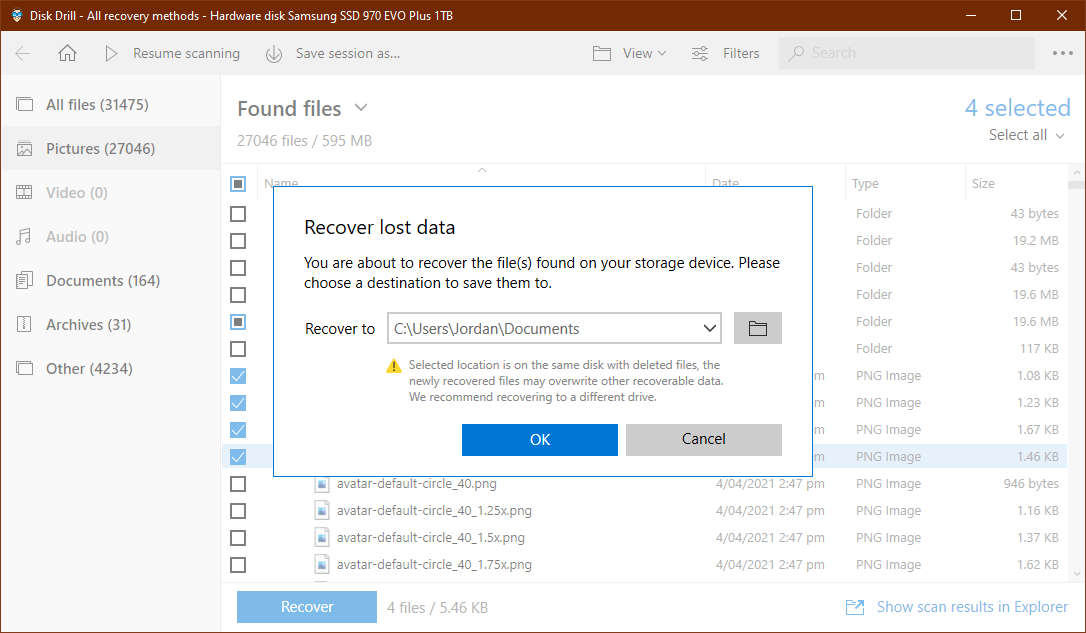Click the Home icon in the toolbar

tap(66, 53)
